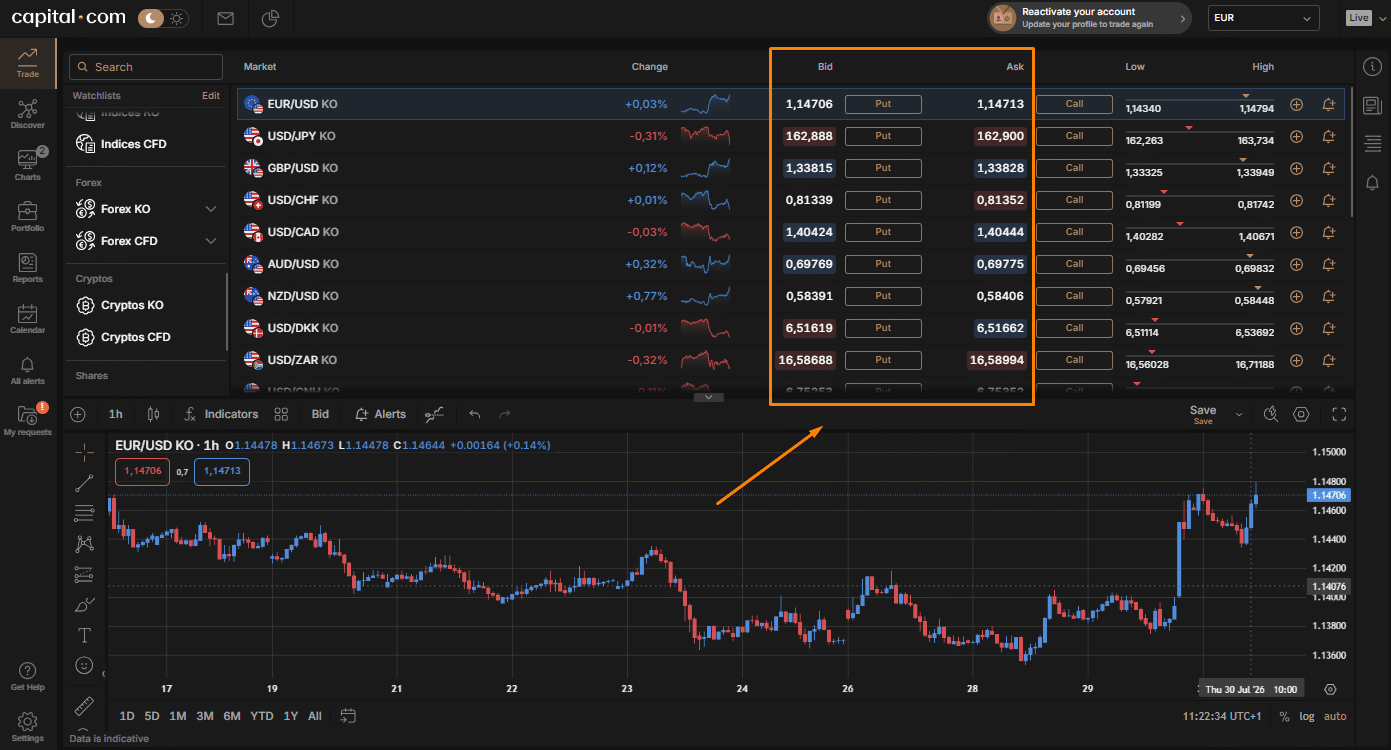Image resolution: width=1391 pixels, height=750 pixels.
Task: Open the Indicators menu
Action: [222, 414]
